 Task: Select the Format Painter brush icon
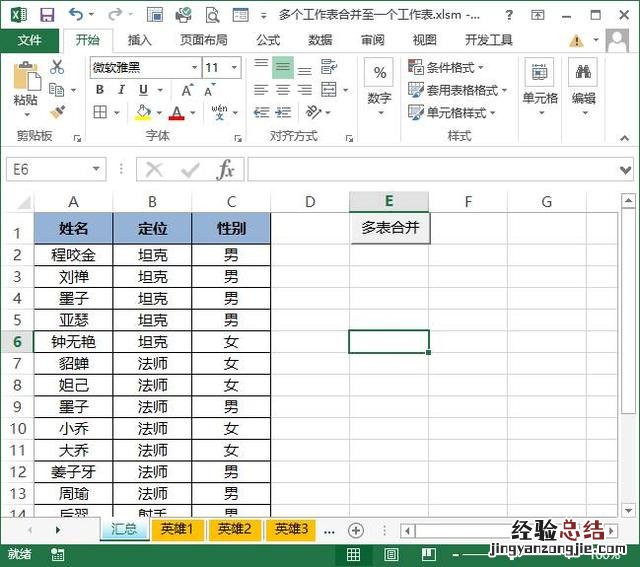pos(57,112)
